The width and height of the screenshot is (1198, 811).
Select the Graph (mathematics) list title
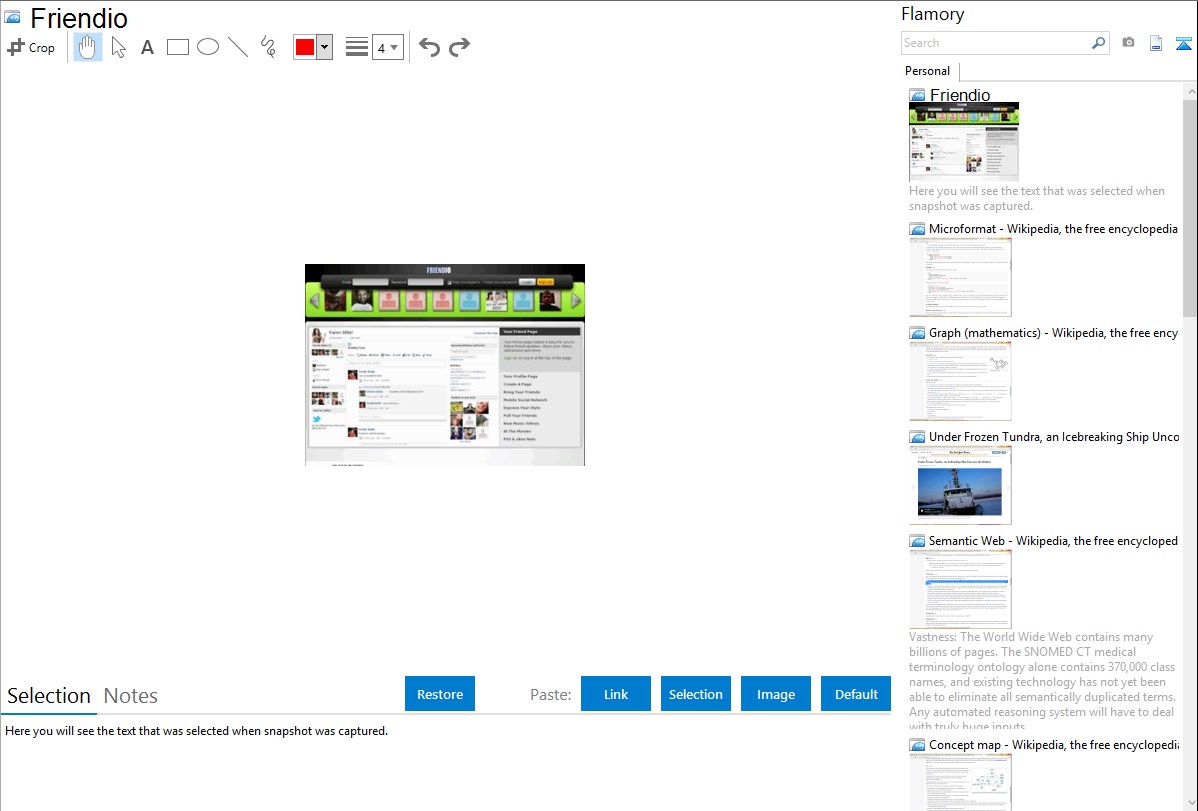pyautogui.click(x=1053, y=333)
